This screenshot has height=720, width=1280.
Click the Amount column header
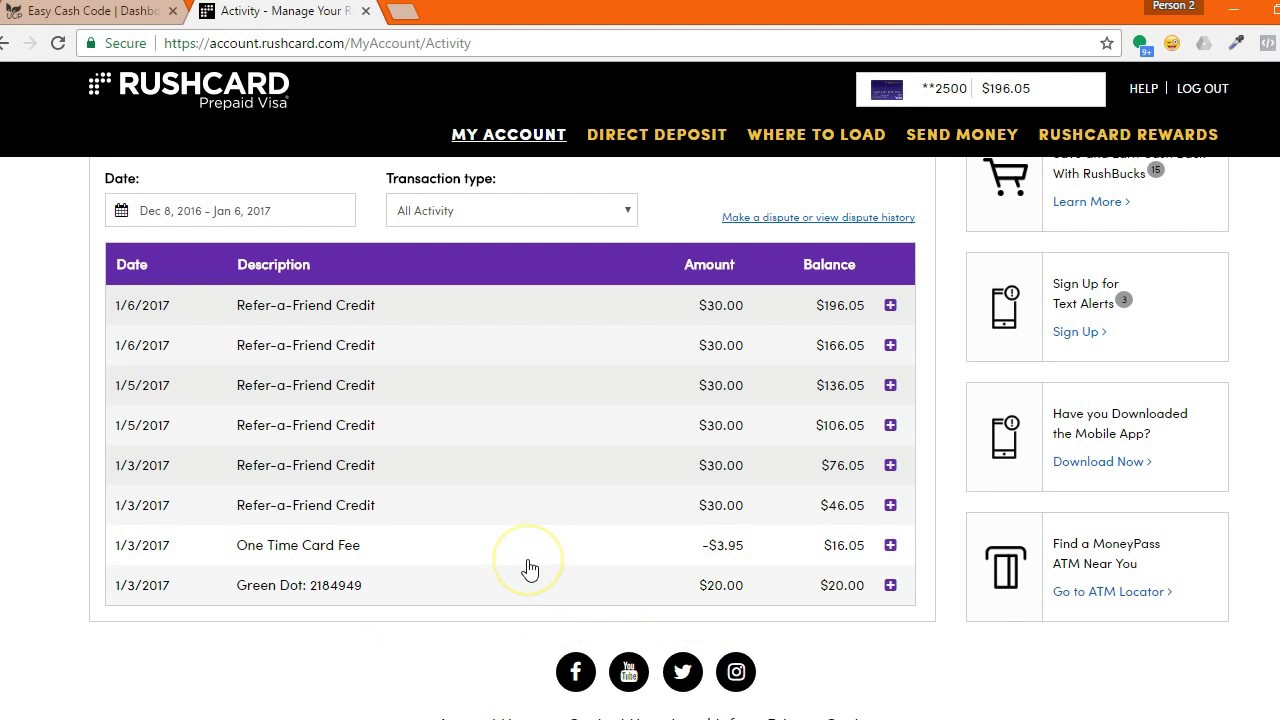click(x=709, y=265)
